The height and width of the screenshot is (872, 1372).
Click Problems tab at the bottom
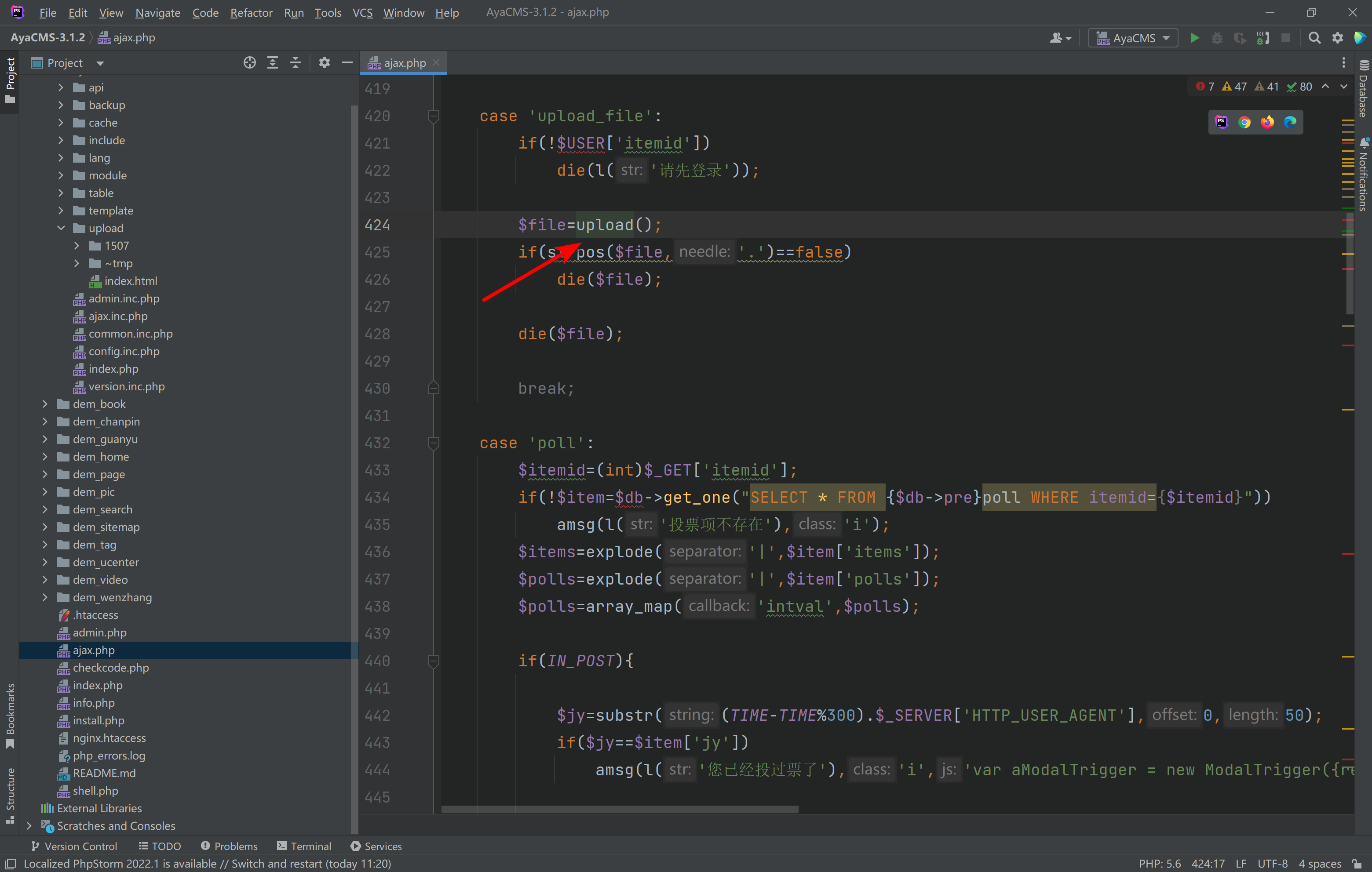tap(229, 846)
